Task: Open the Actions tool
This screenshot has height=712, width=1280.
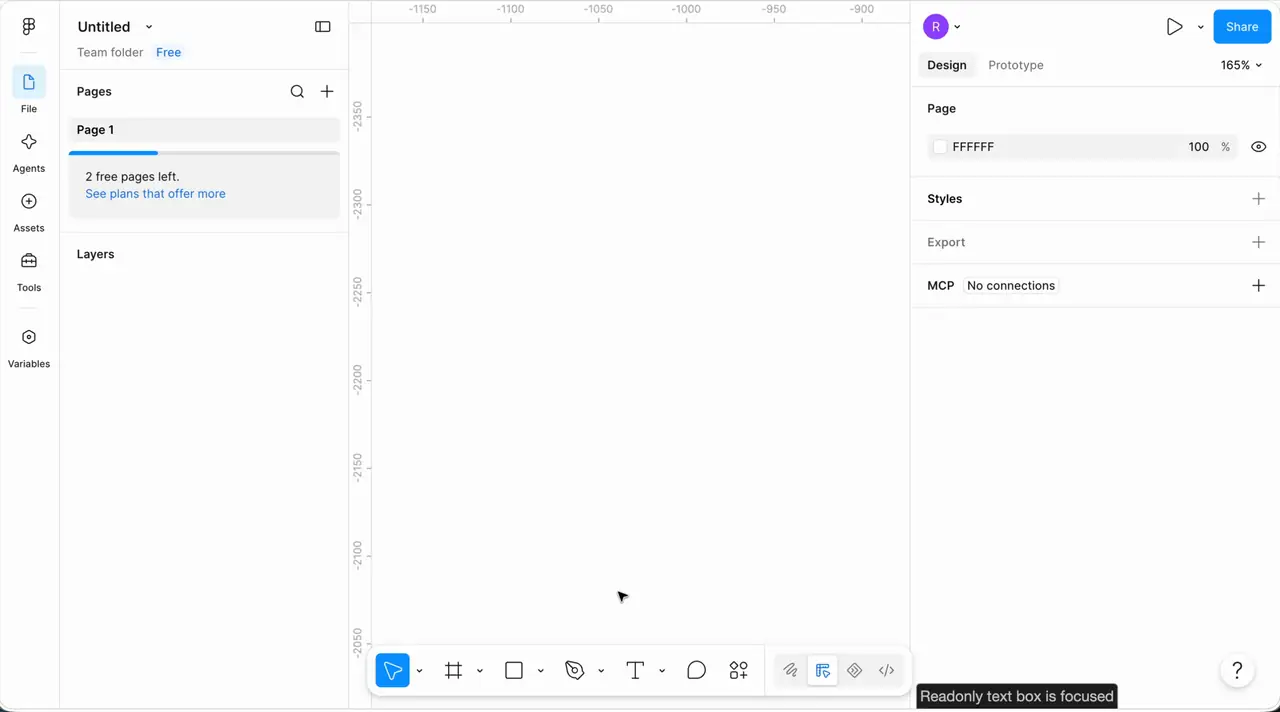Action: tap(739, 670)
